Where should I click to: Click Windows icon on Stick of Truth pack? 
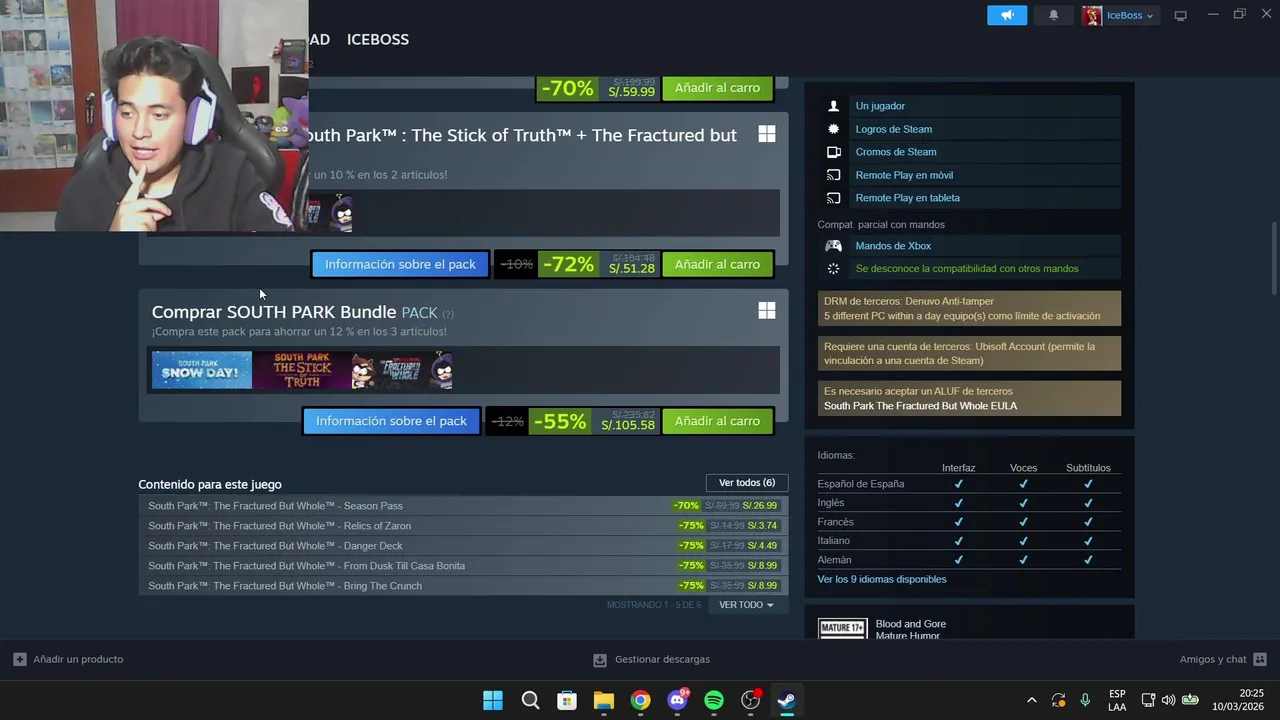(x=767, y=134)
